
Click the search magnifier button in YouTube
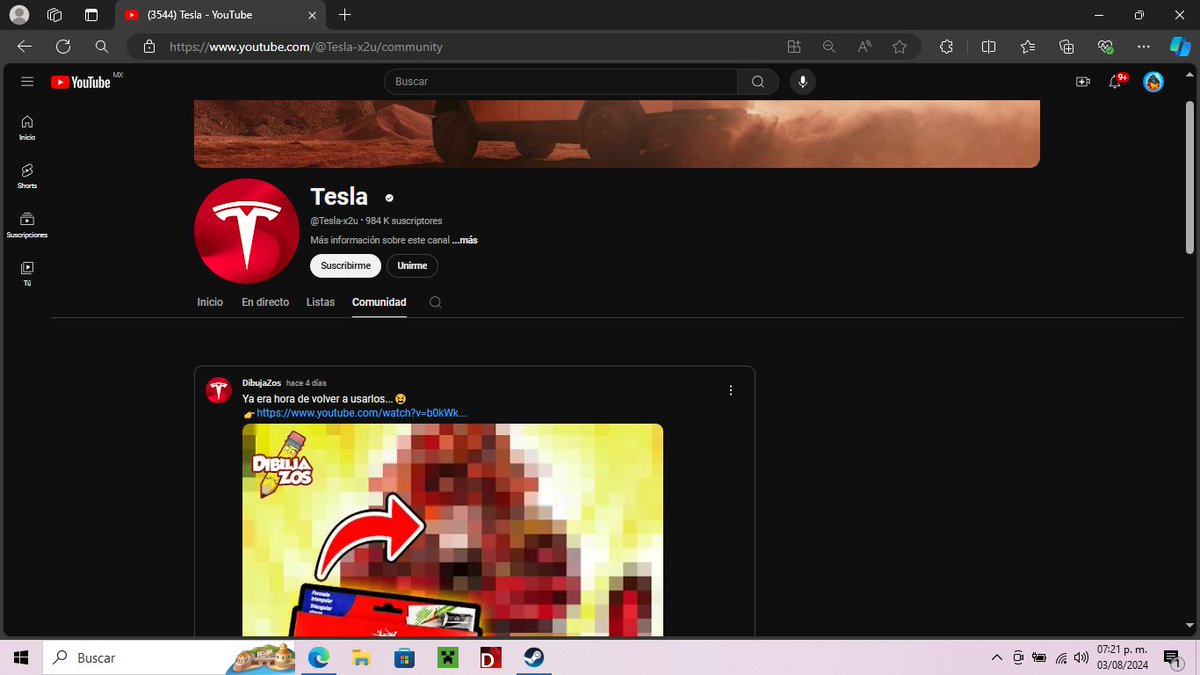pyautogui.click(x=758, y=82)
